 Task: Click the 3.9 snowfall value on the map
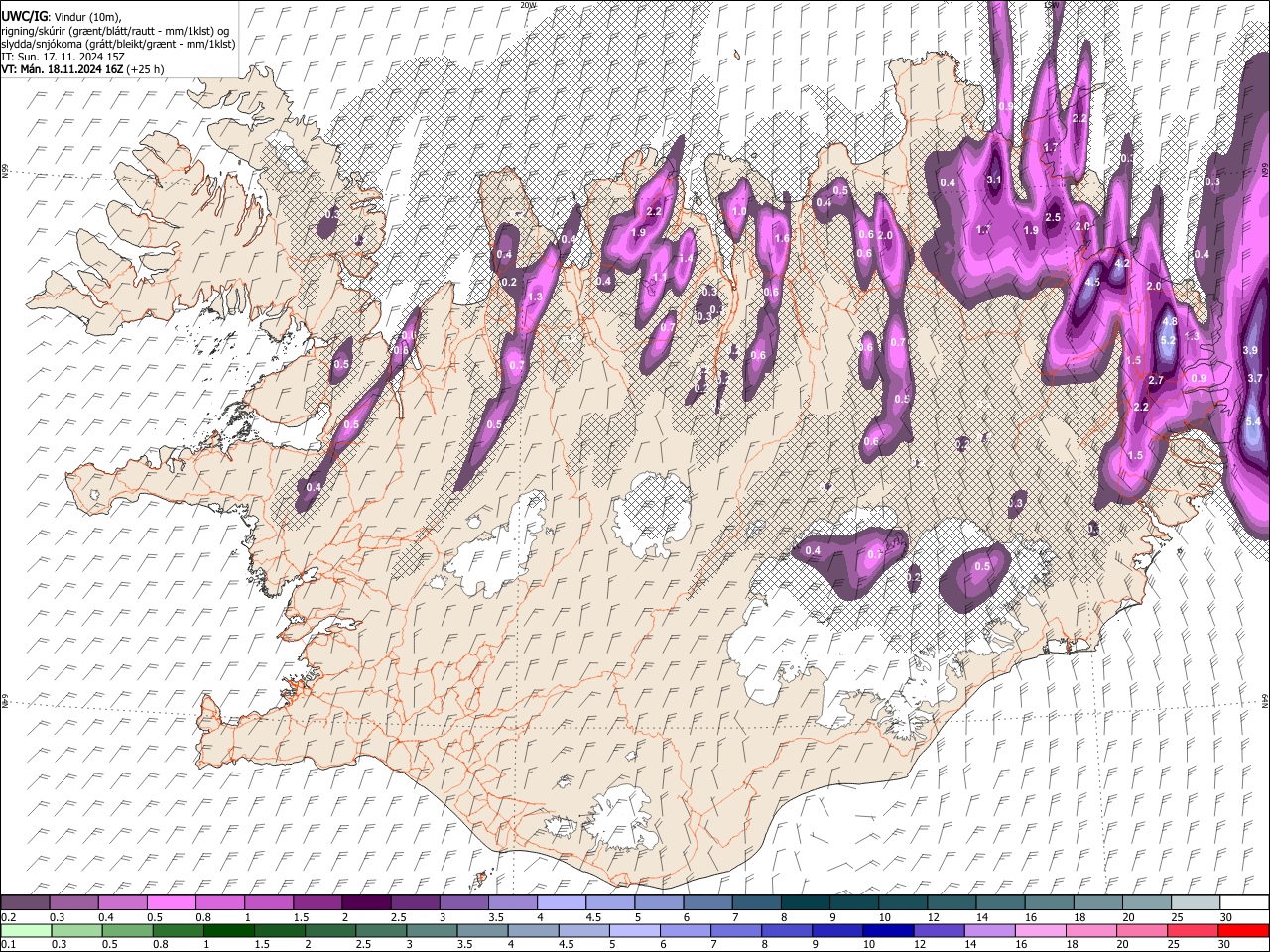[1250, 351]
